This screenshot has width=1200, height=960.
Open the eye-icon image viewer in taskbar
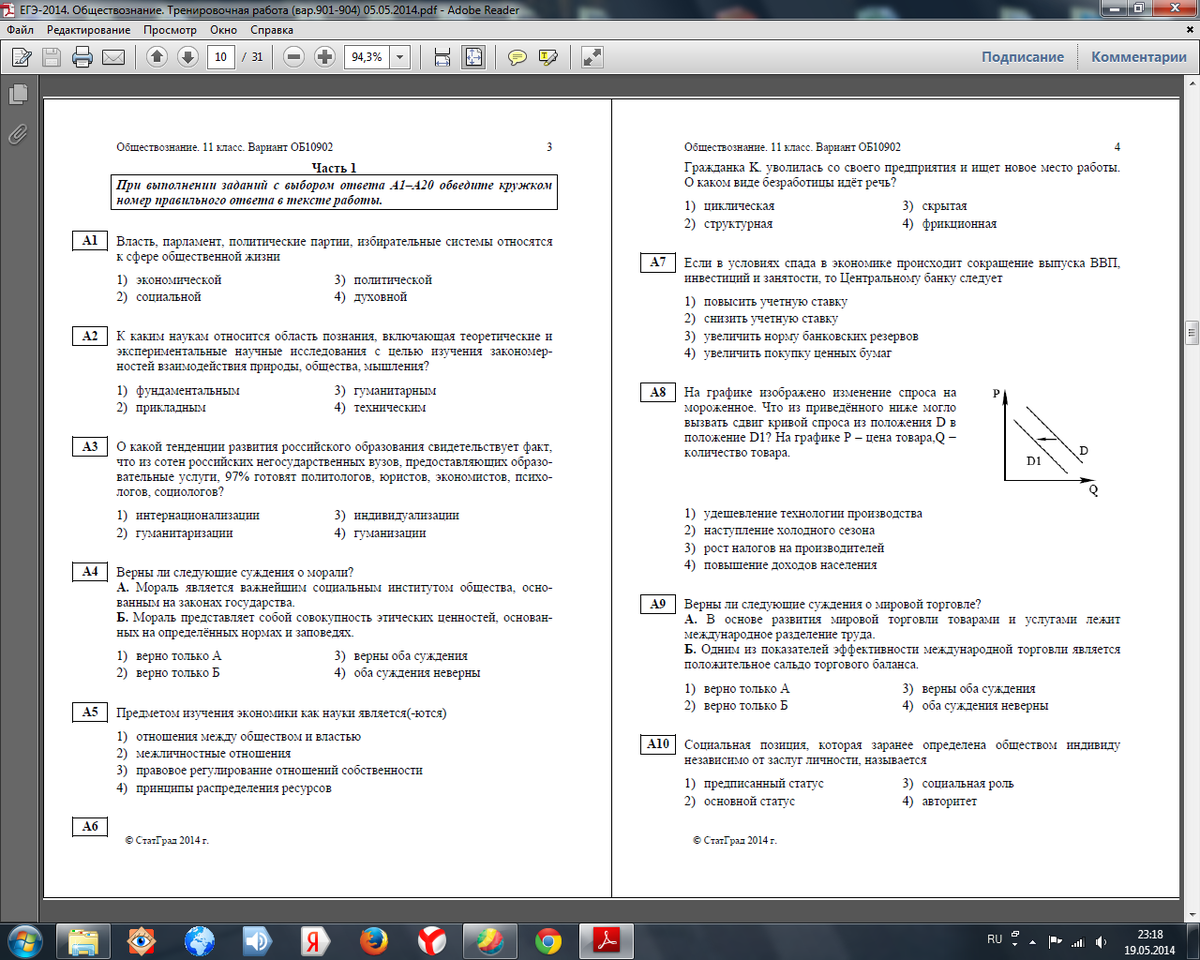141,940
